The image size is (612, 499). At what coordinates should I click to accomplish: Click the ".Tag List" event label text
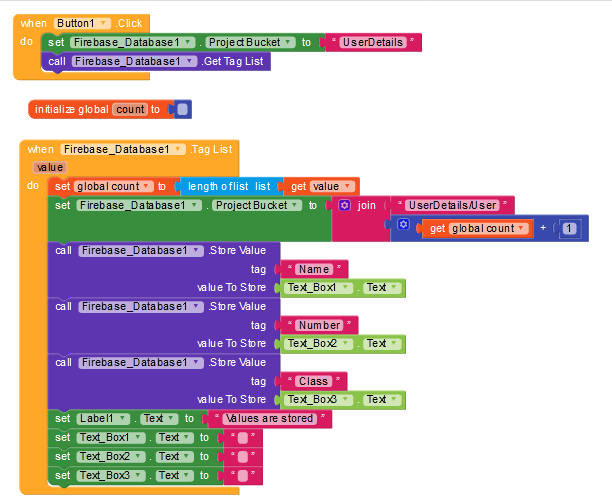point(211,149)
